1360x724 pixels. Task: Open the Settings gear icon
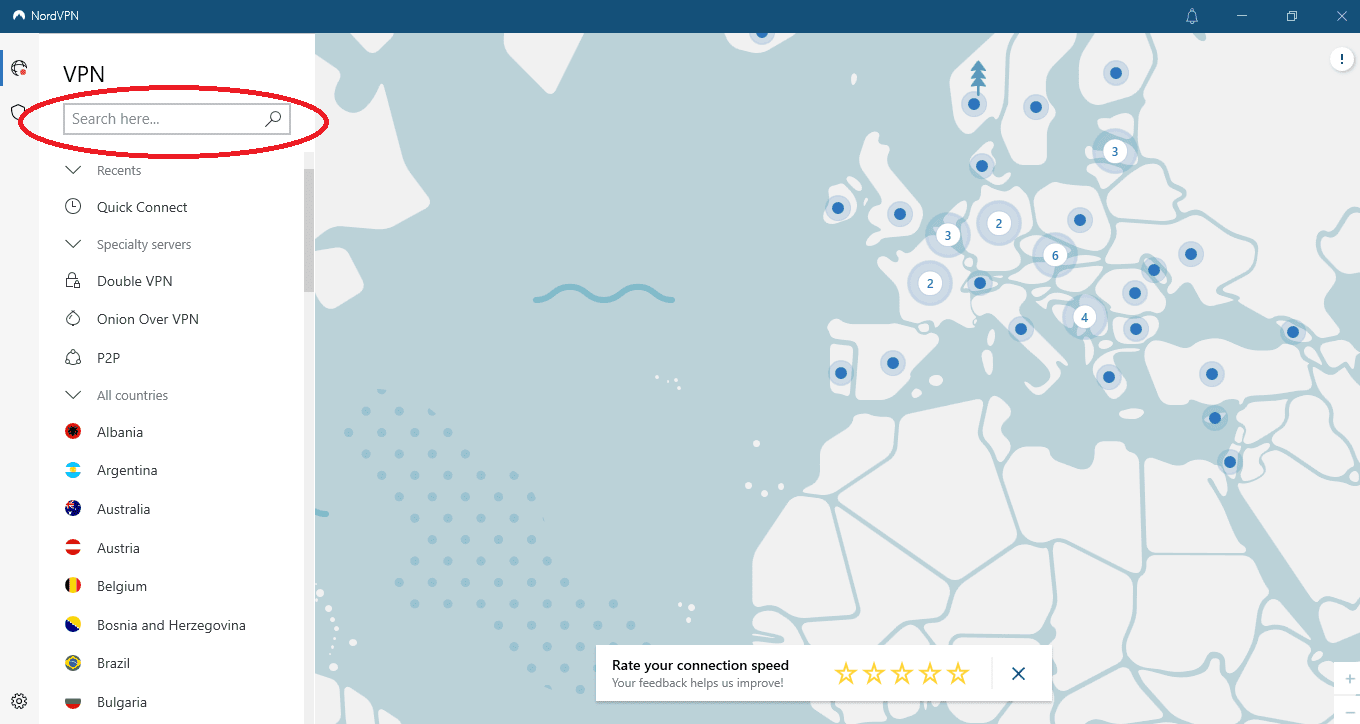tap(19, 701)
